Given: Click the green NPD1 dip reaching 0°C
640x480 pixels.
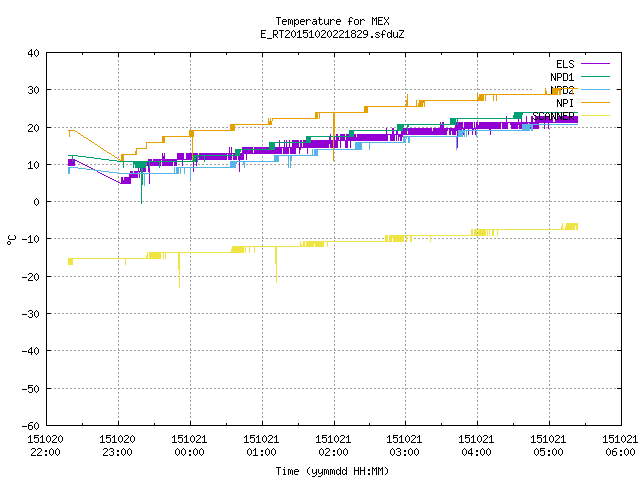Looking at the screenshot, I should pyautogui.click(x=142, y=186).
